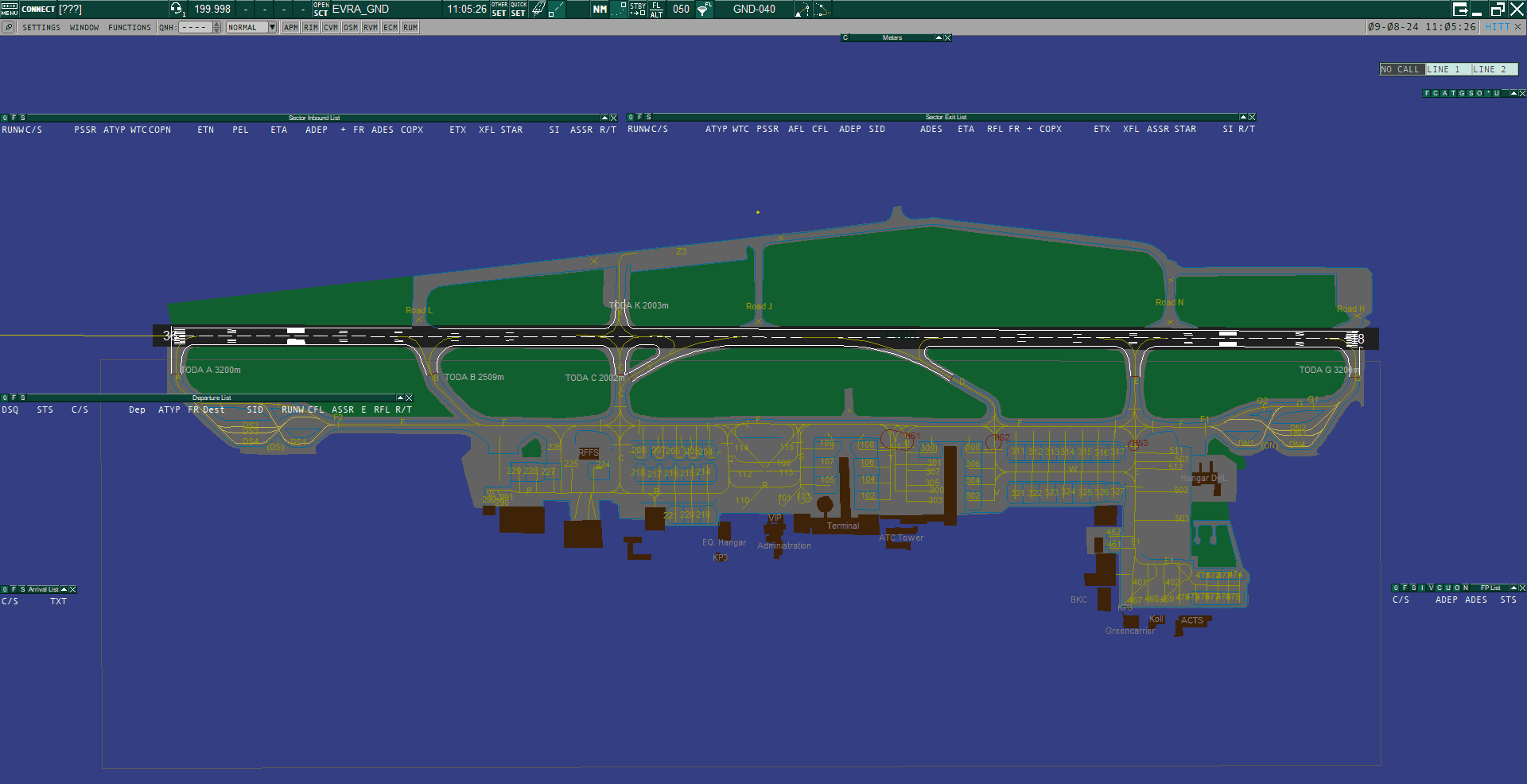1527x784 pixels.
Task: Click the ACTS building label
Action: (x=1191, y=620)
